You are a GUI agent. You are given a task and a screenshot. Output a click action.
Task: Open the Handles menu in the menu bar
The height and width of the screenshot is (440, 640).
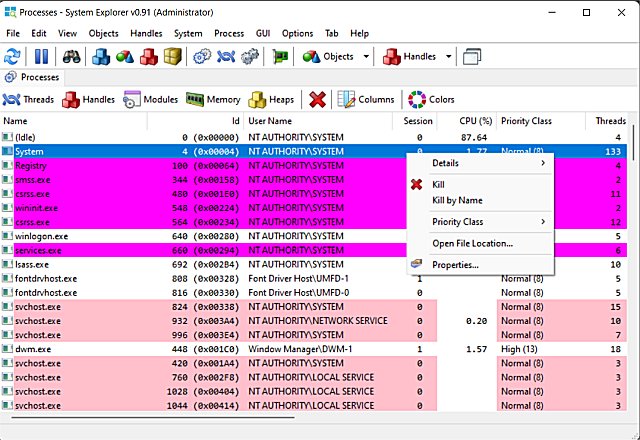(x=146, y=33)
